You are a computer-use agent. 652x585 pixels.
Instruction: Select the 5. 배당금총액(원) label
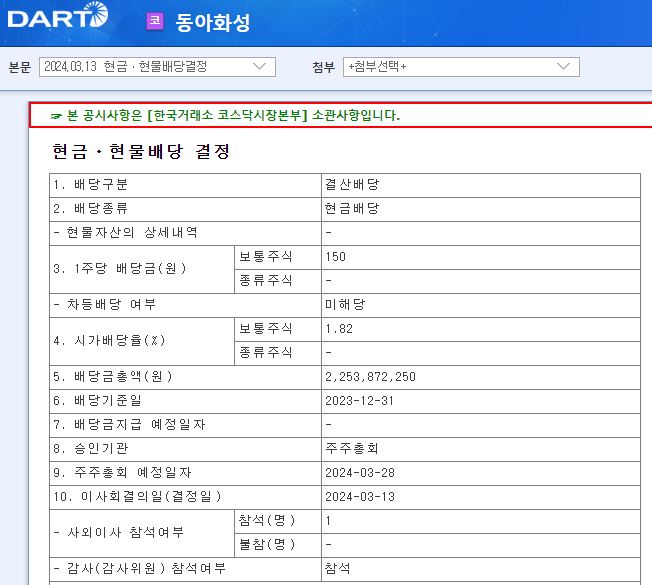(x=113, y=377)
